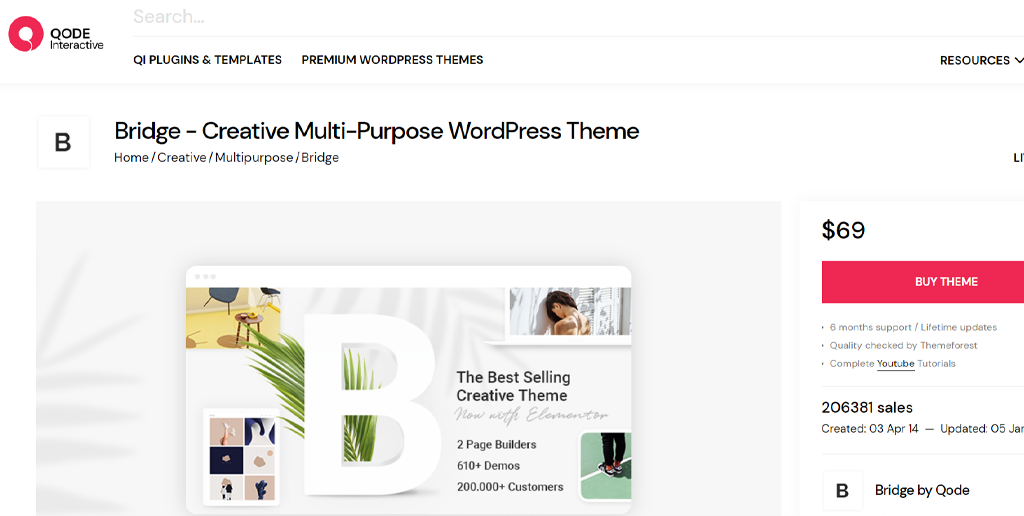Viewport: 1024px width, 516px height.
Task: Click the Buy Theme button
Action: coord(923,282)
